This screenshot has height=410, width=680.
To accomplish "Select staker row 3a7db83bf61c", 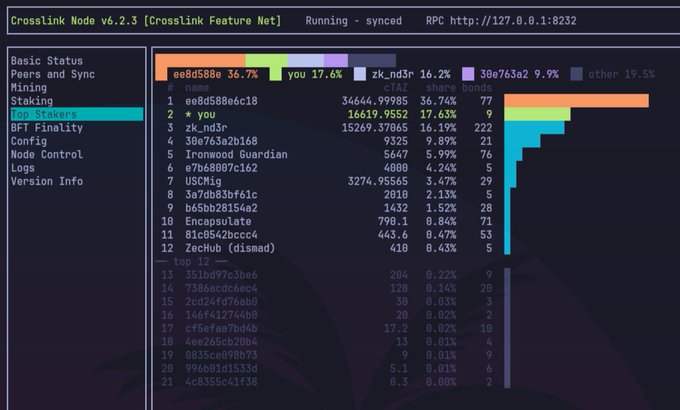I will click(326, 195).
